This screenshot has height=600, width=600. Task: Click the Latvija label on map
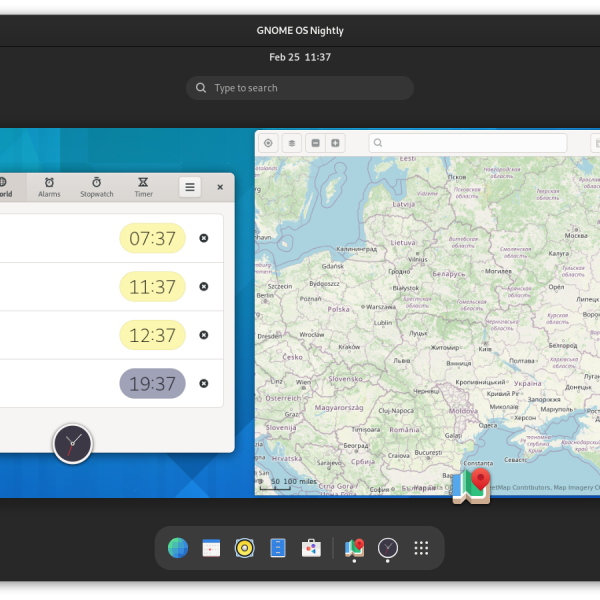(x=403, y=204)
